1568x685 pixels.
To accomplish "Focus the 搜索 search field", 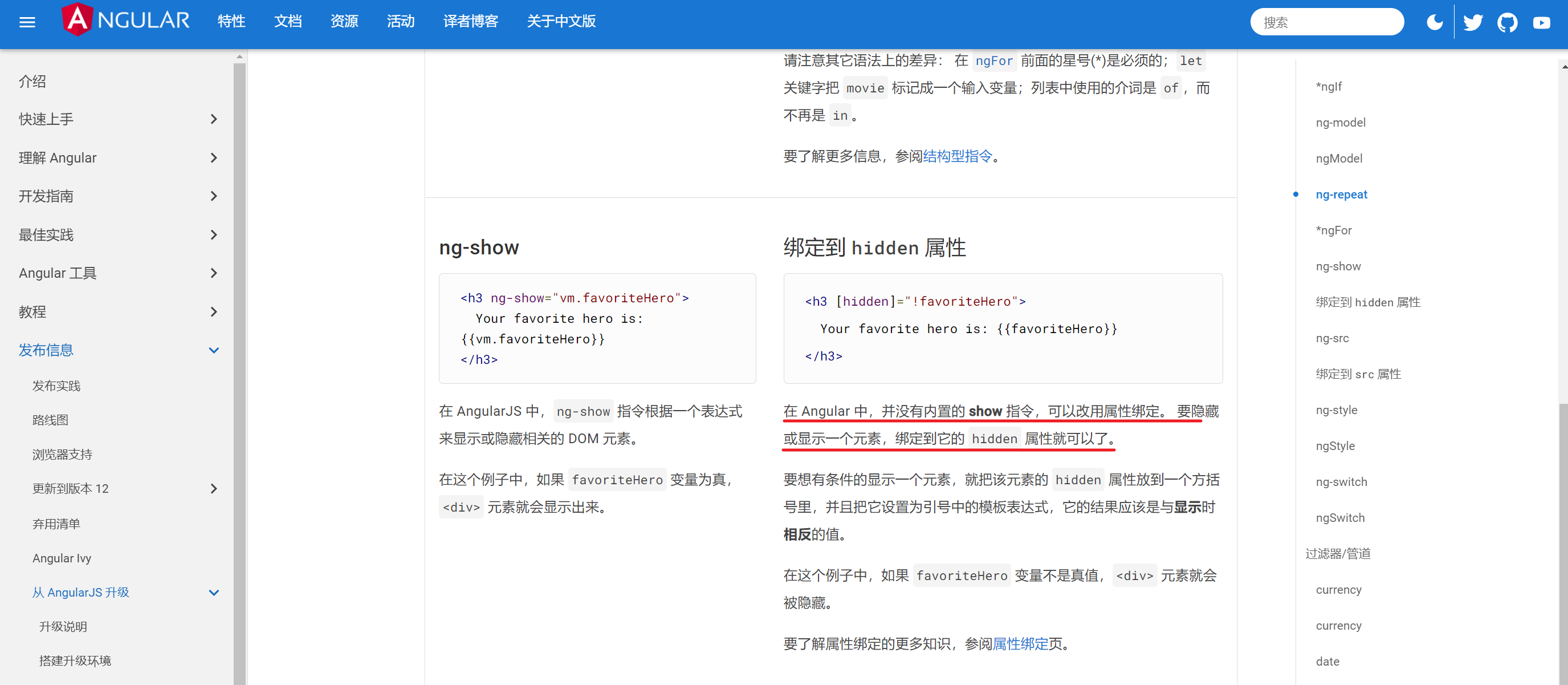I will point(1327,22).
